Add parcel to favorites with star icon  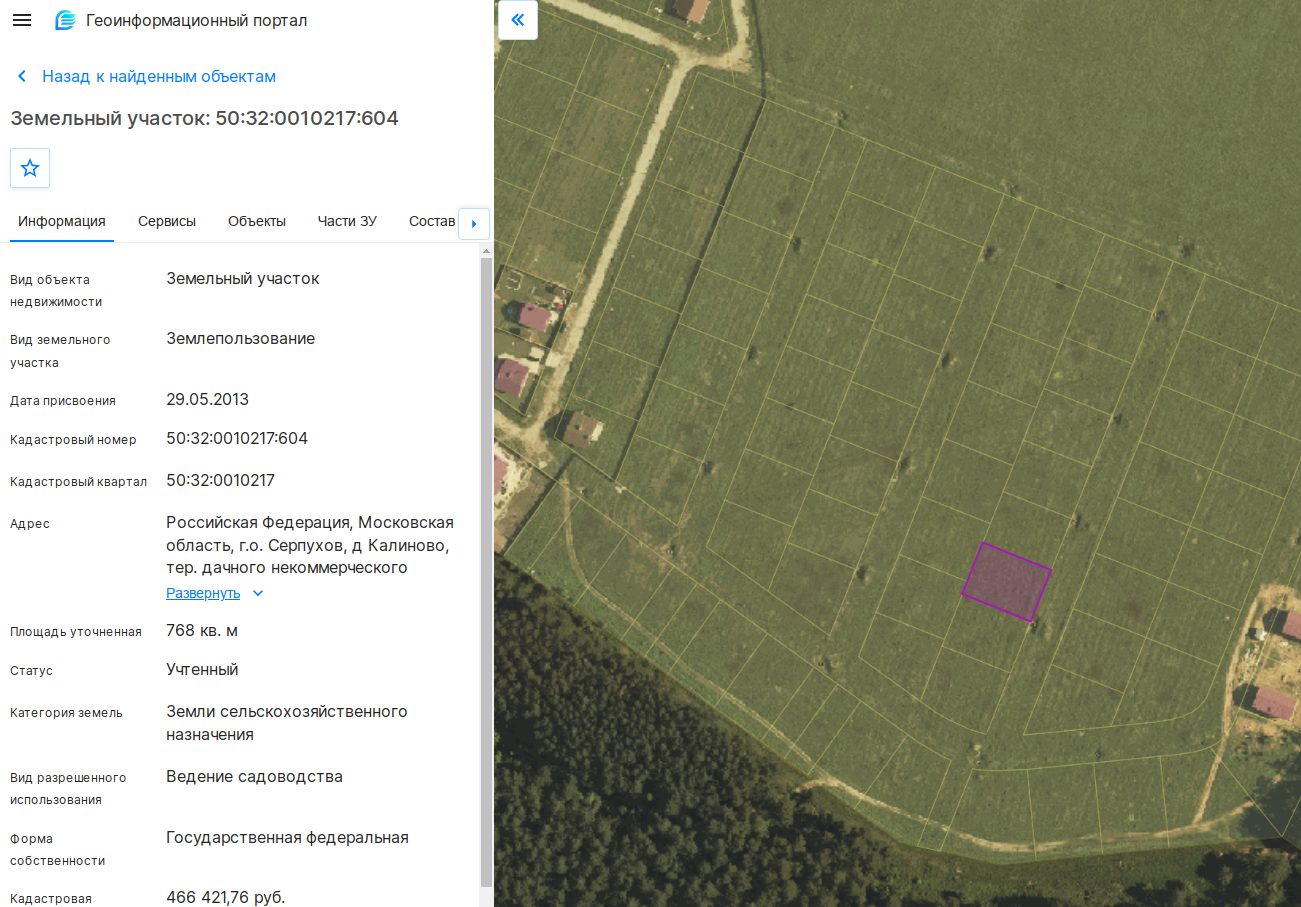[x=30, y=168]
